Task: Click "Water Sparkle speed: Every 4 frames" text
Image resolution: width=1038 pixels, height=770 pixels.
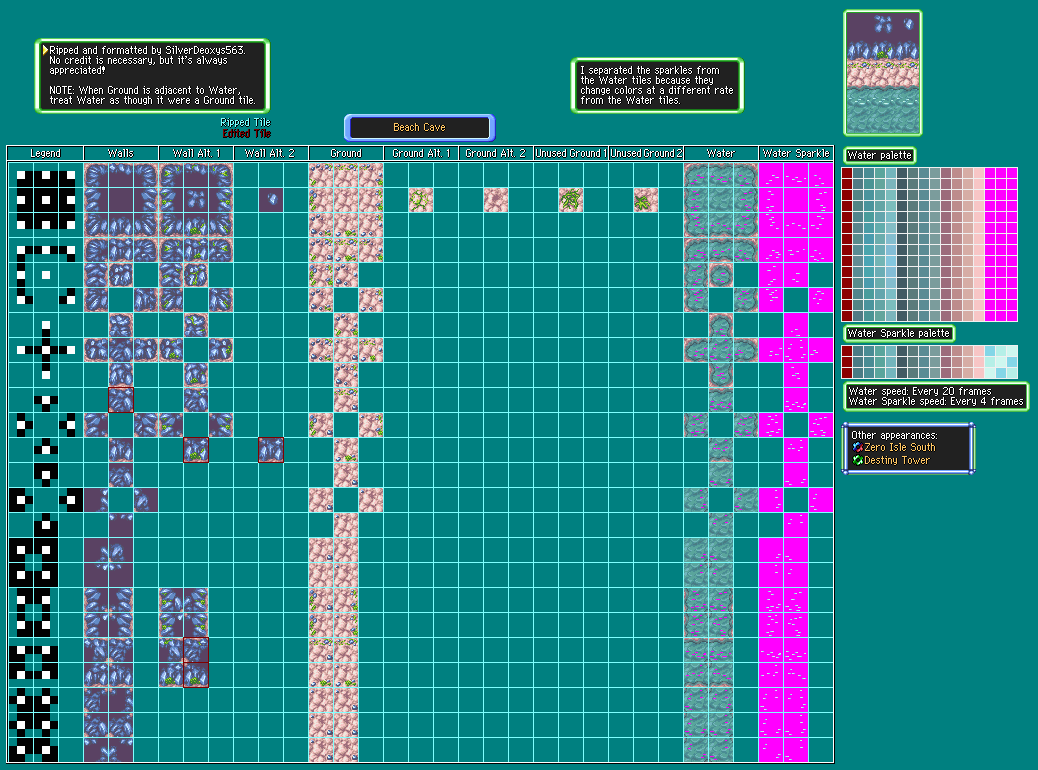Action: (936, 401)
